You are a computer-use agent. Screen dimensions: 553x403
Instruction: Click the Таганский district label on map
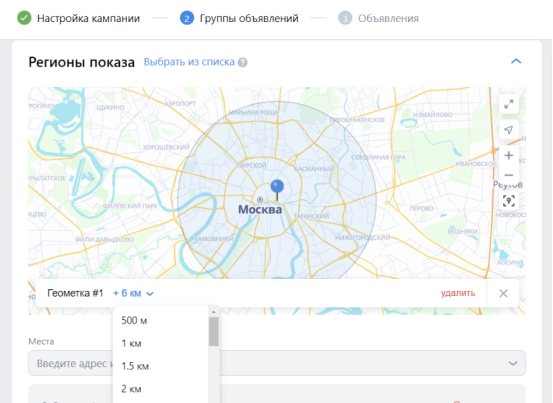click(311, 216)
